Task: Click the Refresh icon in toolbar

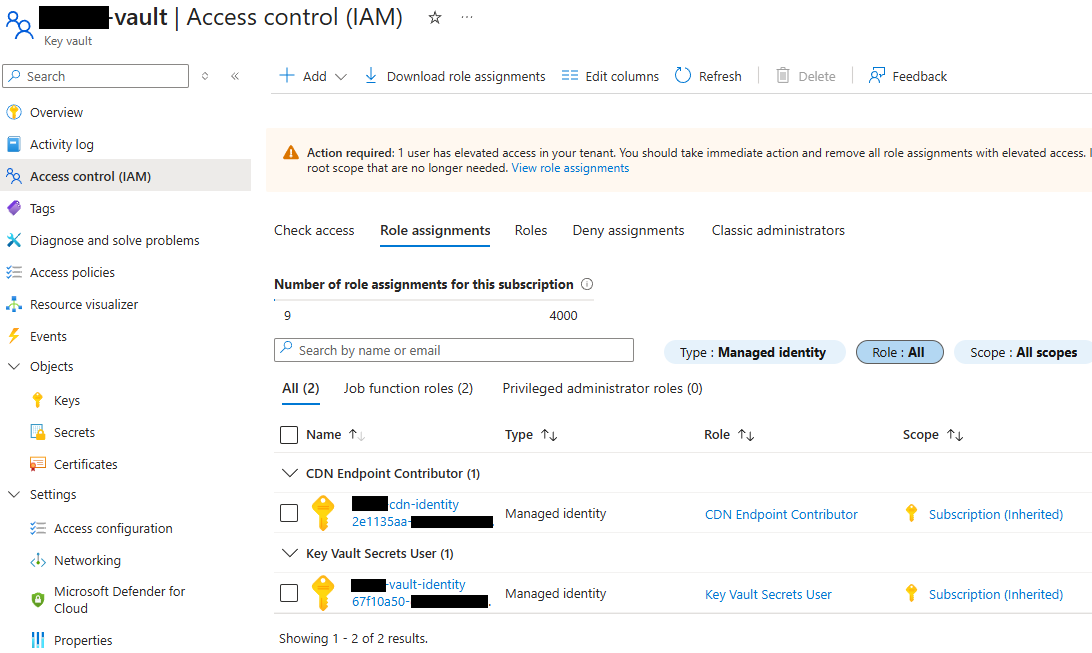Action: point(683,76)
